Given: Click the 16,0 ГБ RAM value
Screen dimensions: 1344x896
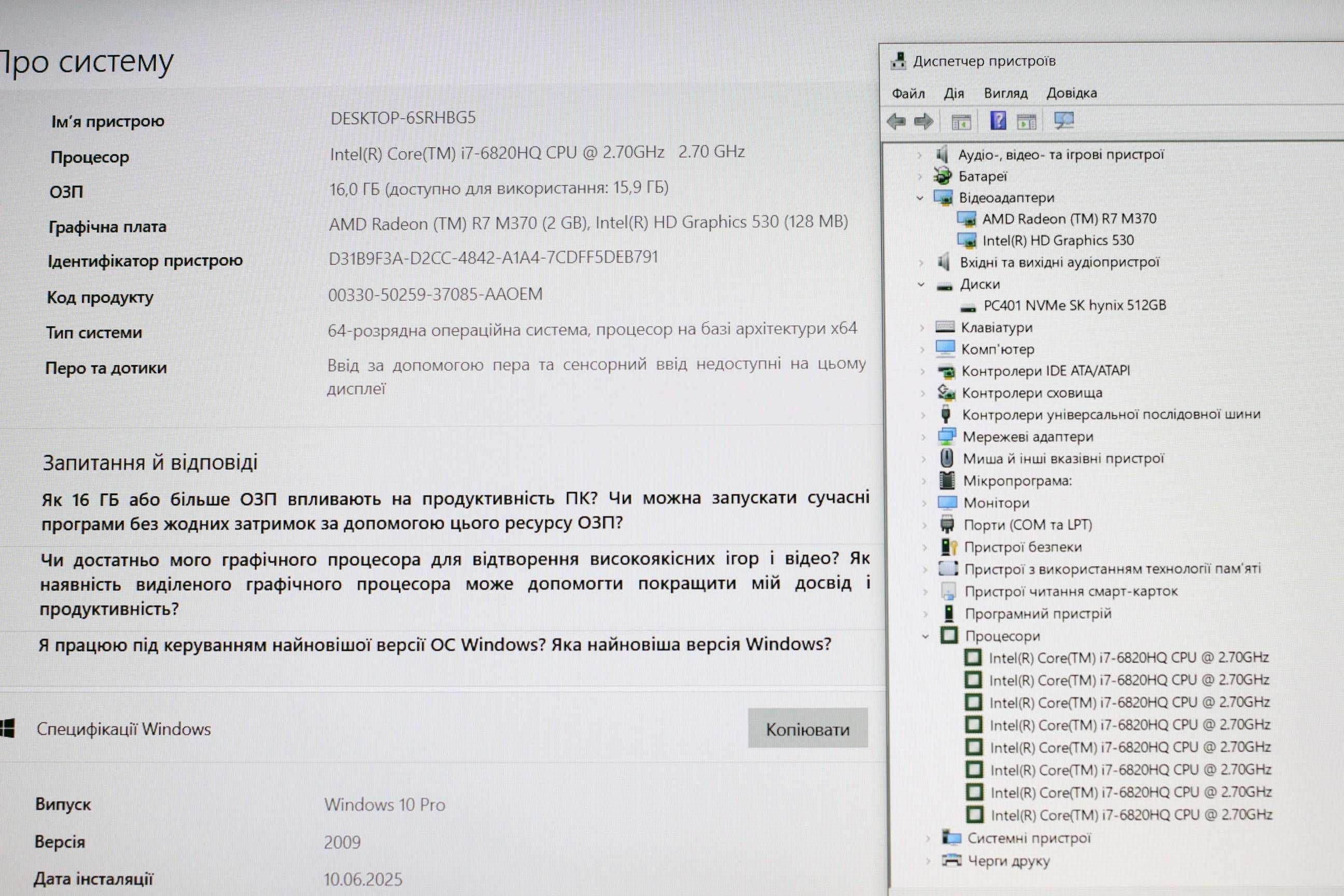Looking at the screenshot, I should pyautogui.click(x=499, y=188).
